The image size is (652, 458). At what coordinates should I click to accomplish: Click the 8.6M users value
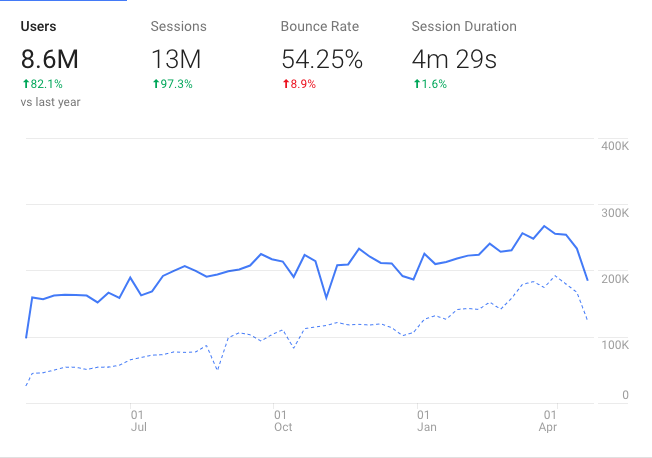pos(49,59)
